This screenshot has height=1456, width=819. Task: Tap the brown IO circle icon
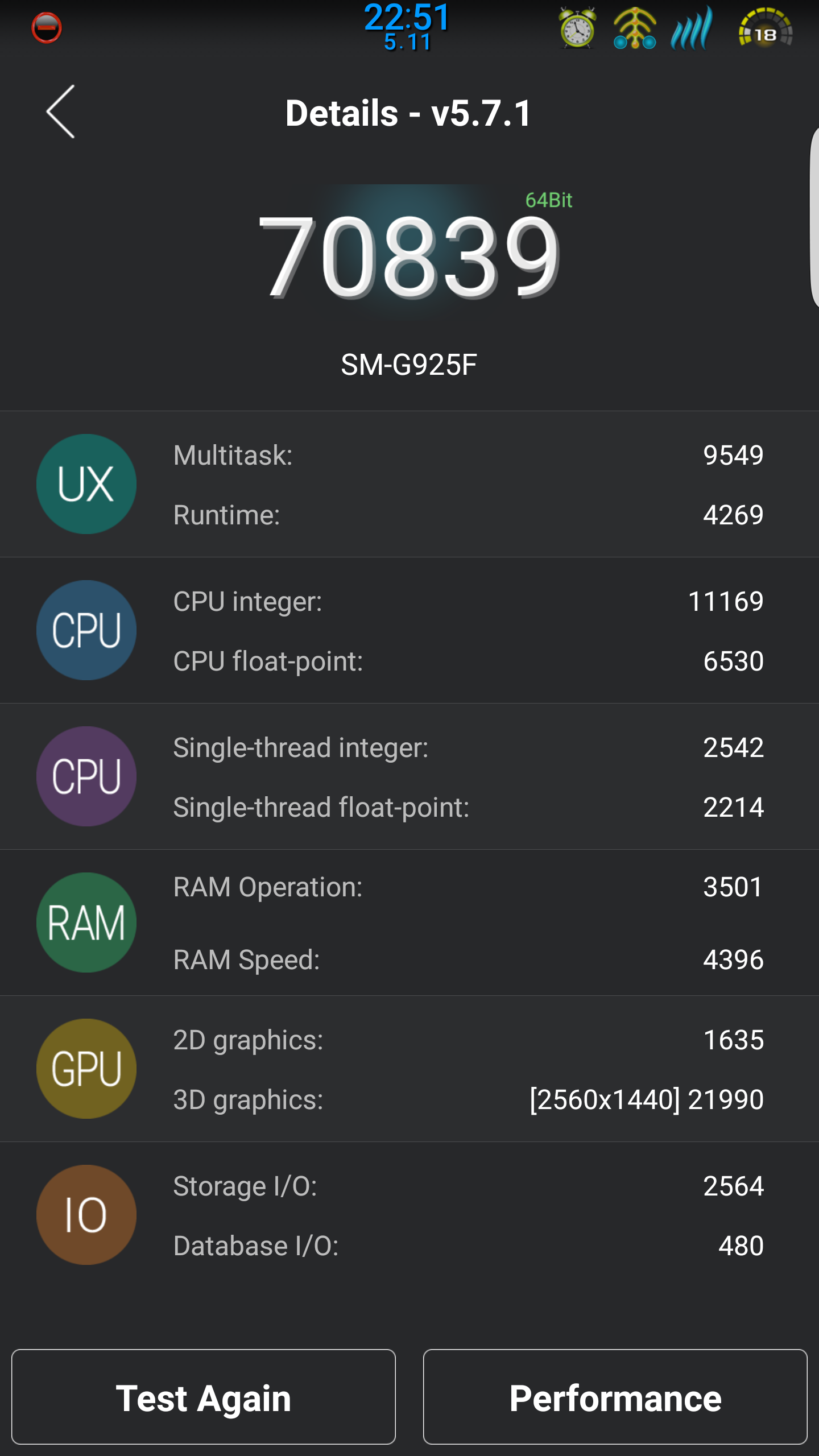point(86,1215)
